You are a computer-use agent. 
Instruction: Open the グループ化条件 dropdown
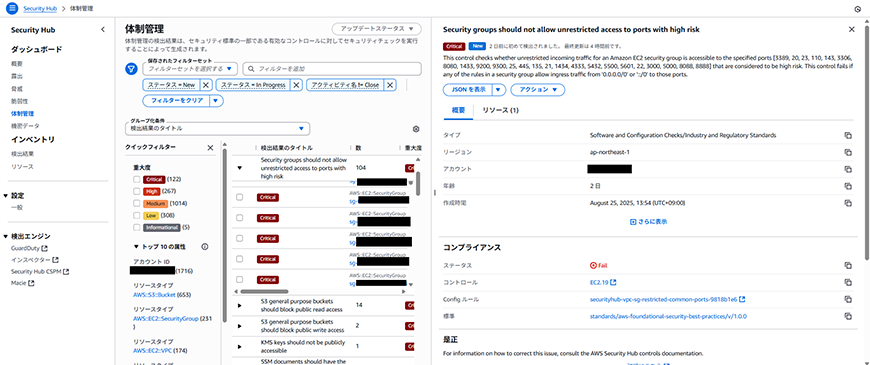coord(218,128)
